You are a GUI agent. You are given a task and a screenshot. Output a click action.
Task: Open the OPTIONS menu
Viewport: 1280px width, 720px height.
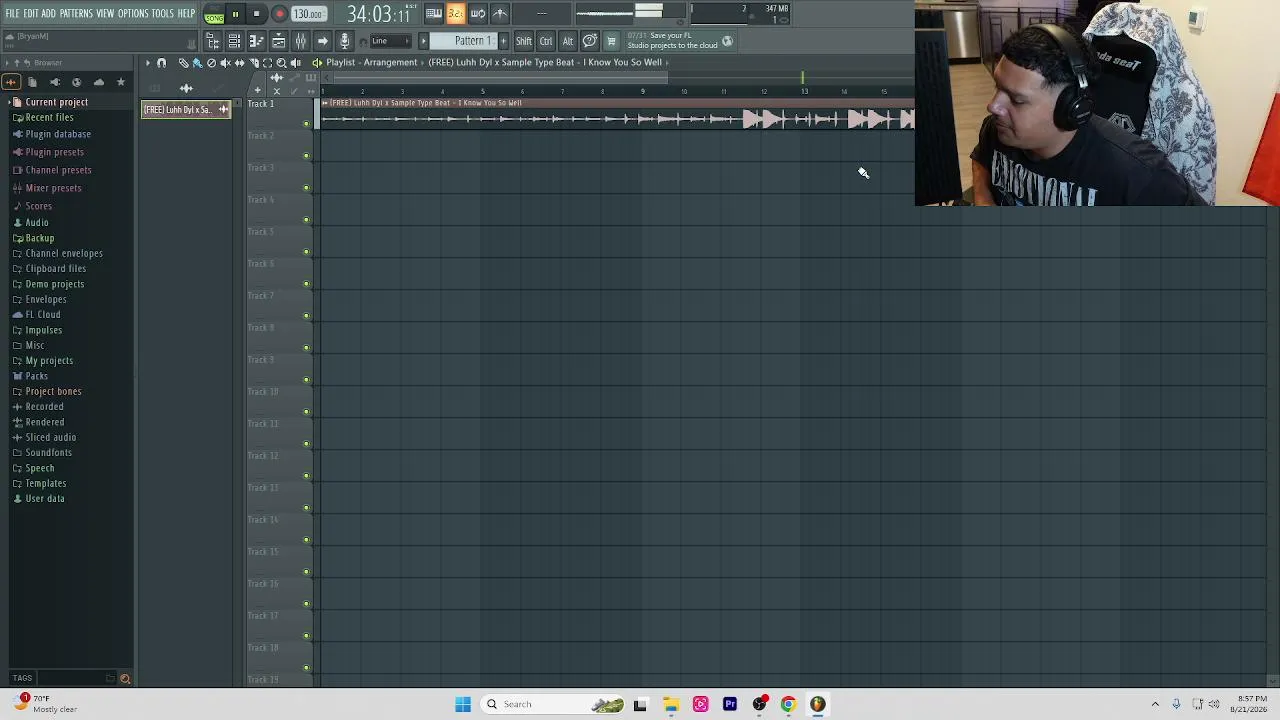(133, 13)
